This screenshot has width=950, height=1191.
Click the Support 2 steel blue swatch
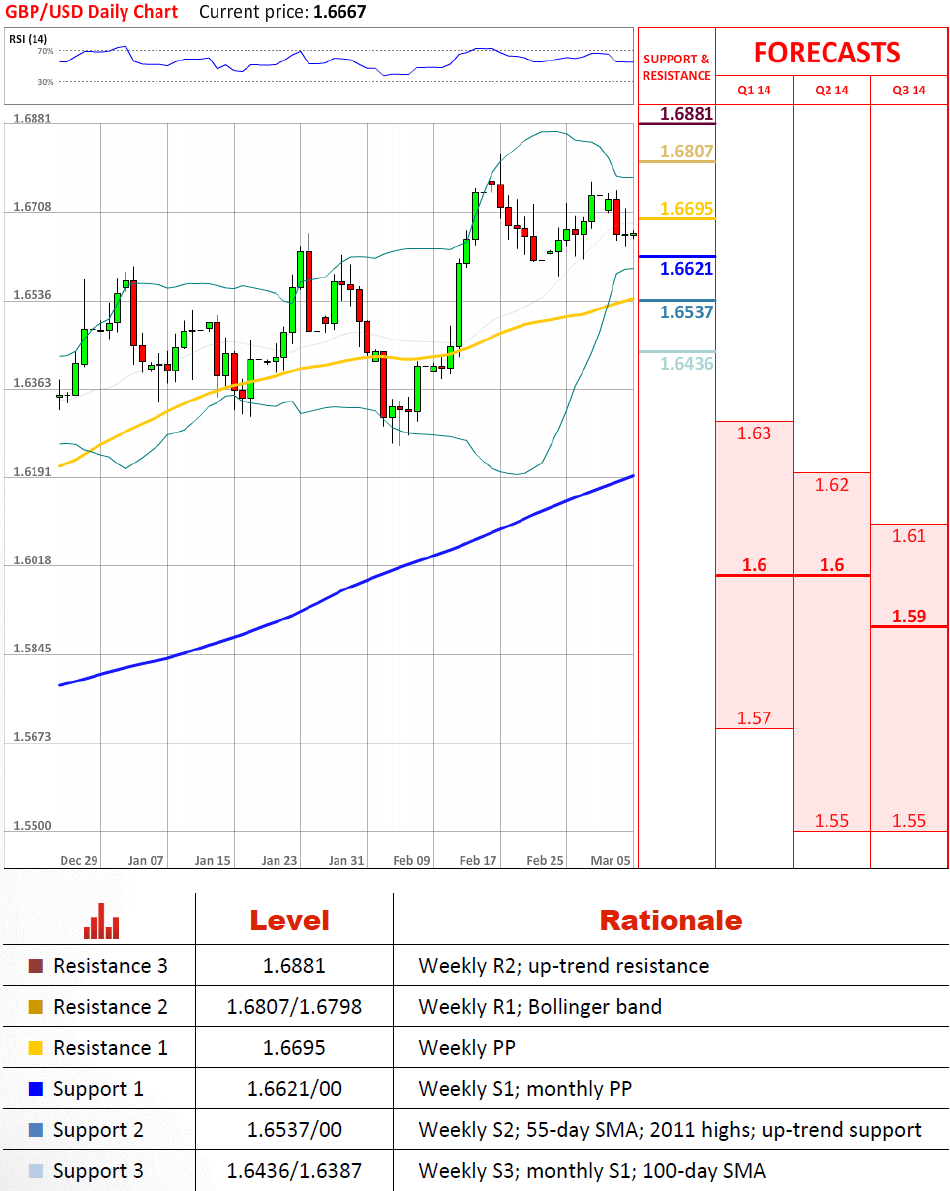(x=36, y=1130)
